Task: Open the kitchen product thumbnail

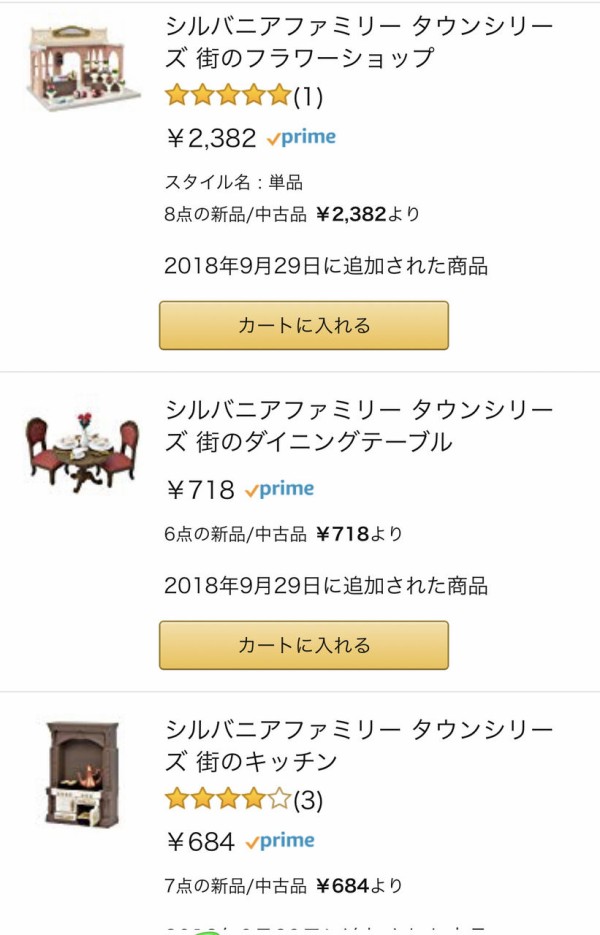Action: [82, 772]
